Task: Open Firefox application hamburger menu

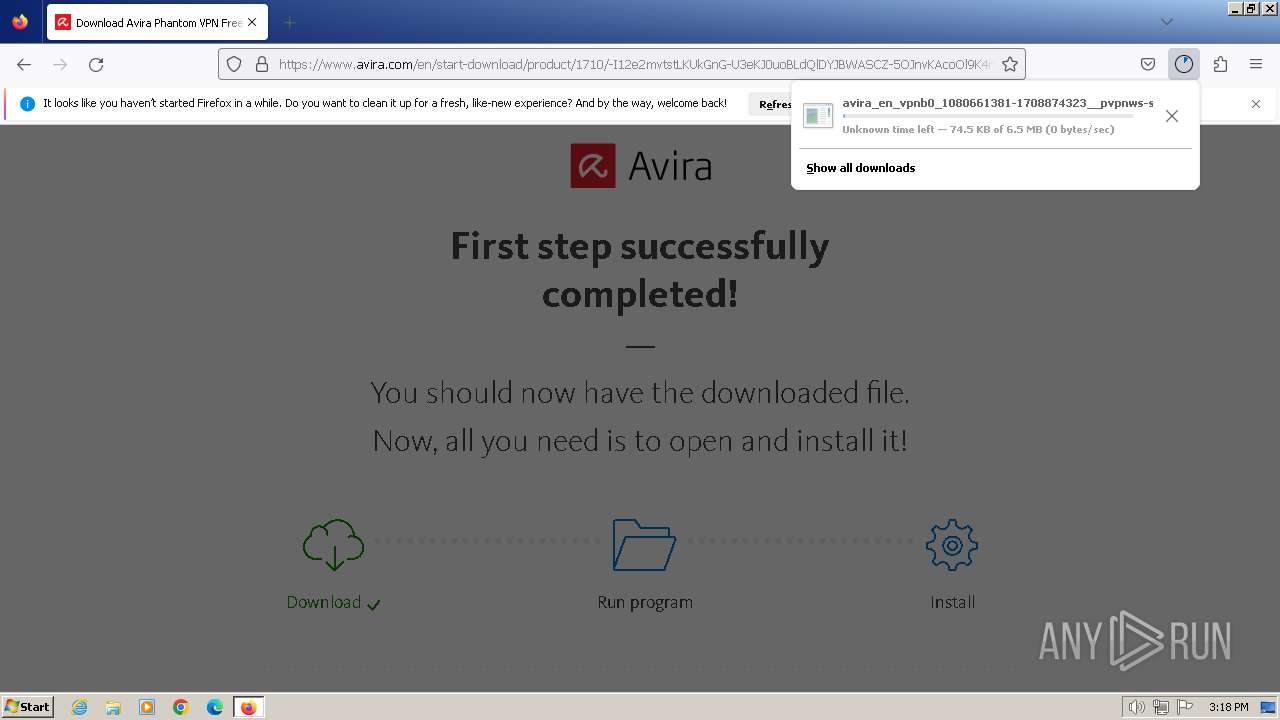Action: pos(1256,64)
